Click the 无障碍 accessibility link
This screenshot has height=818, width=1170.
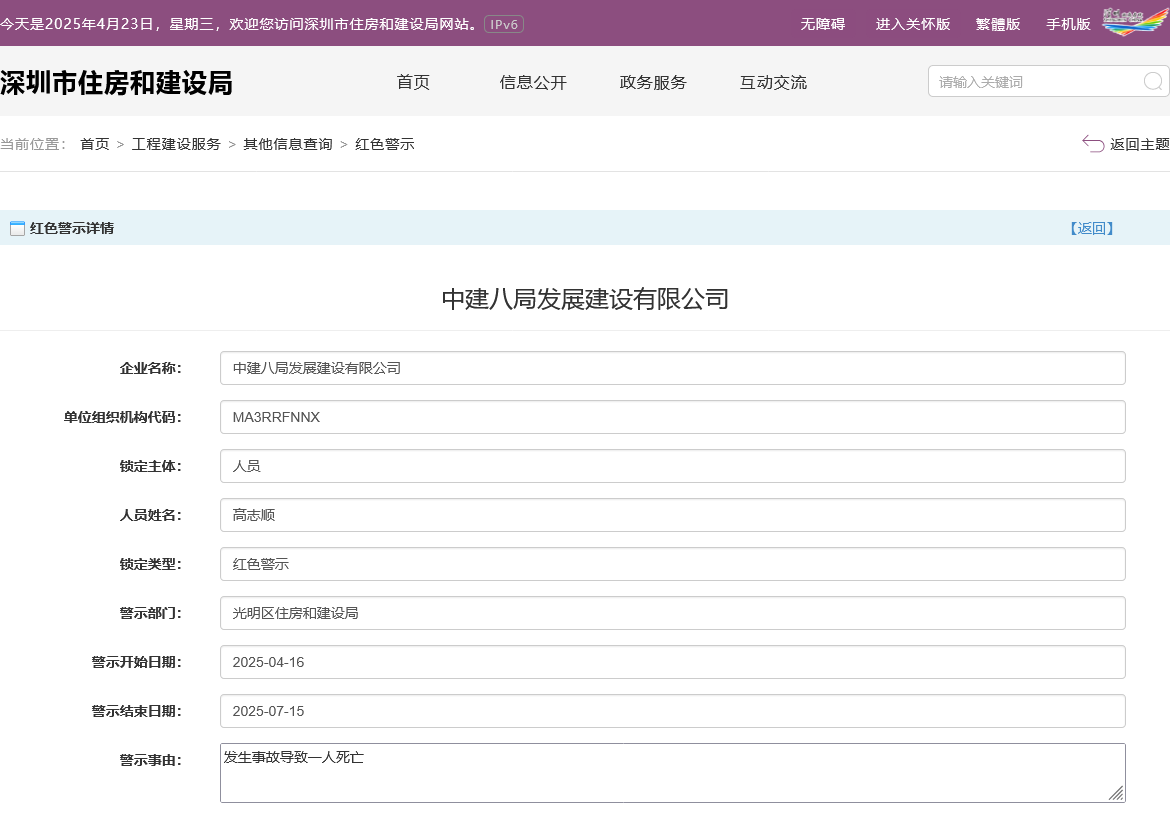tap(822, 24)
